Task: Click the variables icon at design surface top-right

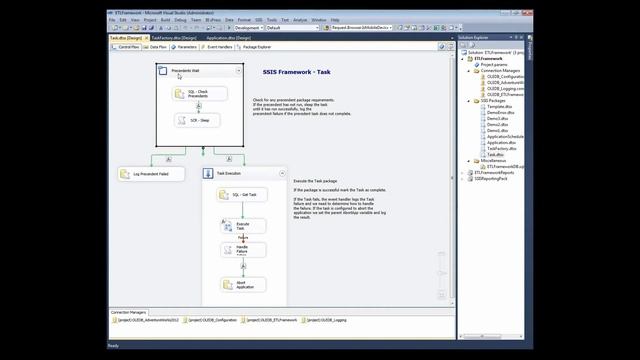Action: (442, 47)
